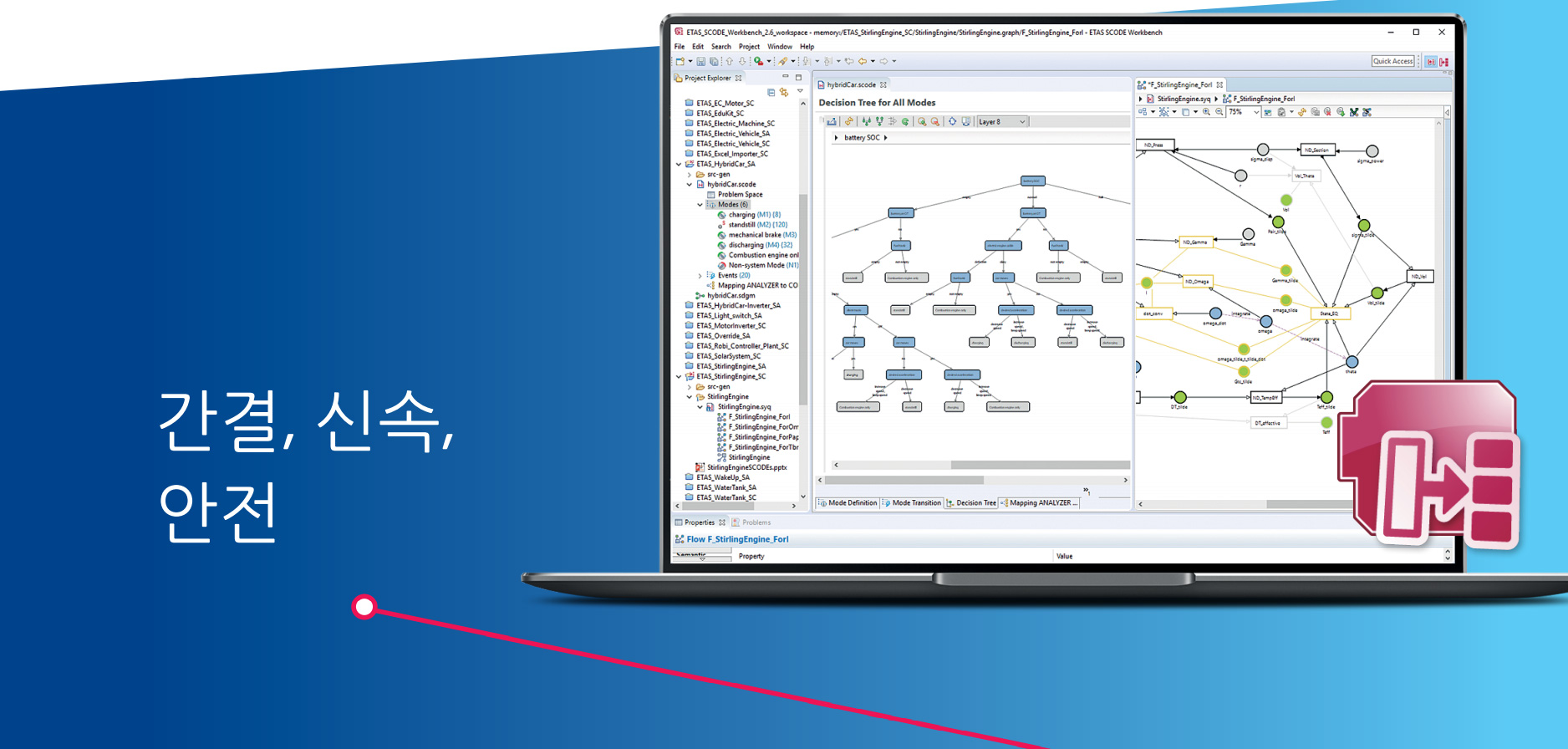Maximize the Project Explorer panel
The height and width of the screenshot is (749, 1568).
click(x=798, y=78)
